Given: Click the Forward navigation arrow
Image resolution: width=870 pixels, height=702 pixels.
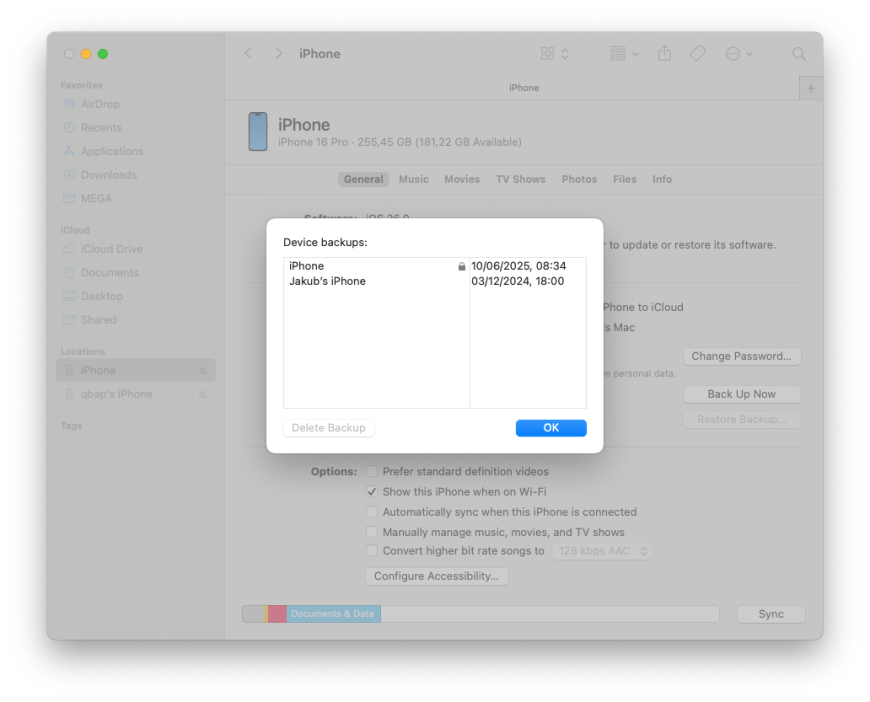Looking at the screenshot, I should click(279, 54).
